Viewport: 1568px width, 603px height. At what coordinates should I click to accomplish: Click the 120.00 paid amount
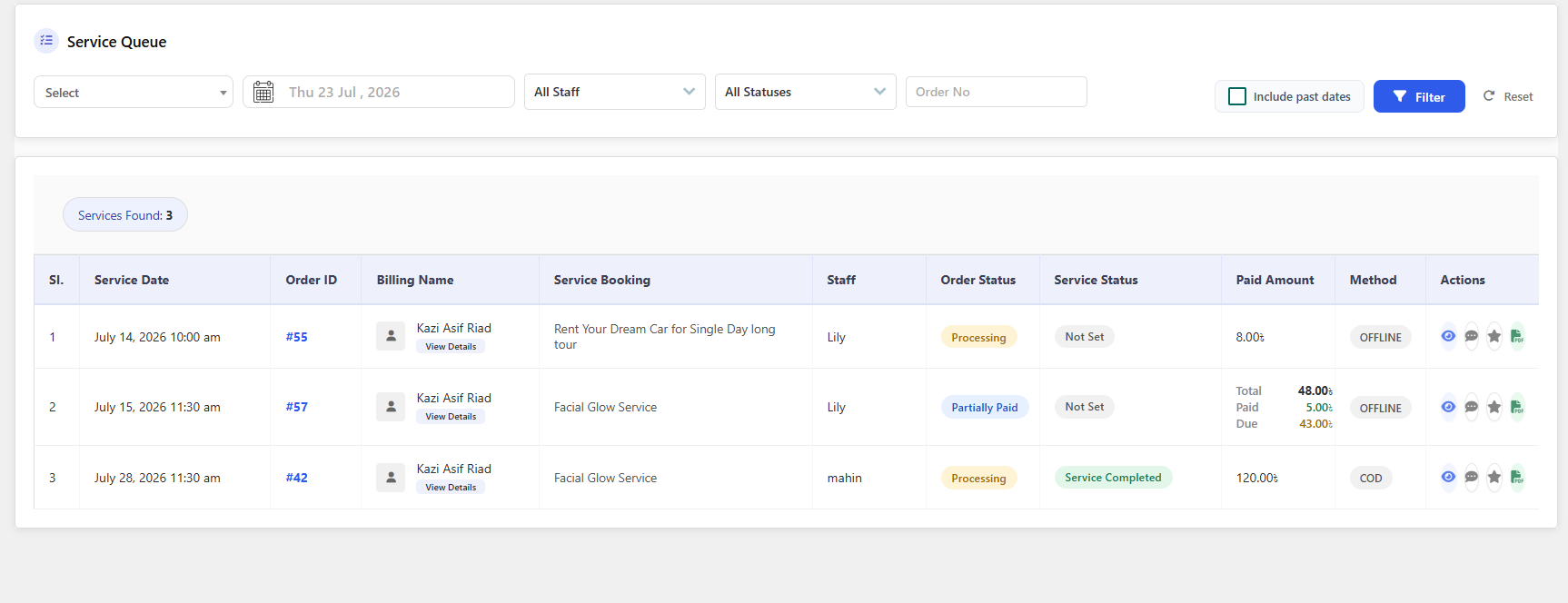[1256, 478]
